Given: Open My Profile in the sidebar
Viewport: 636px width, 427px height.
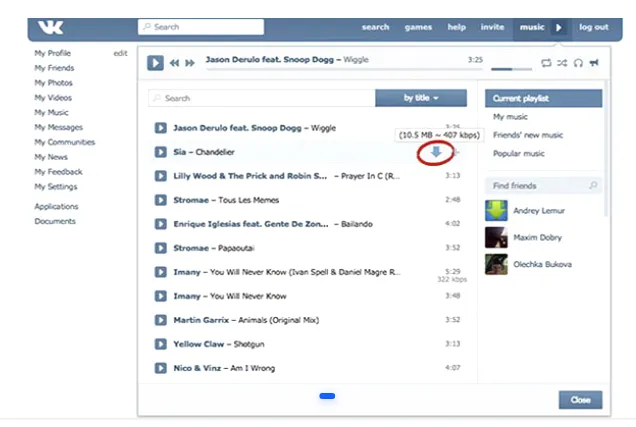Looking at the screenshot, I should point(53,53).
